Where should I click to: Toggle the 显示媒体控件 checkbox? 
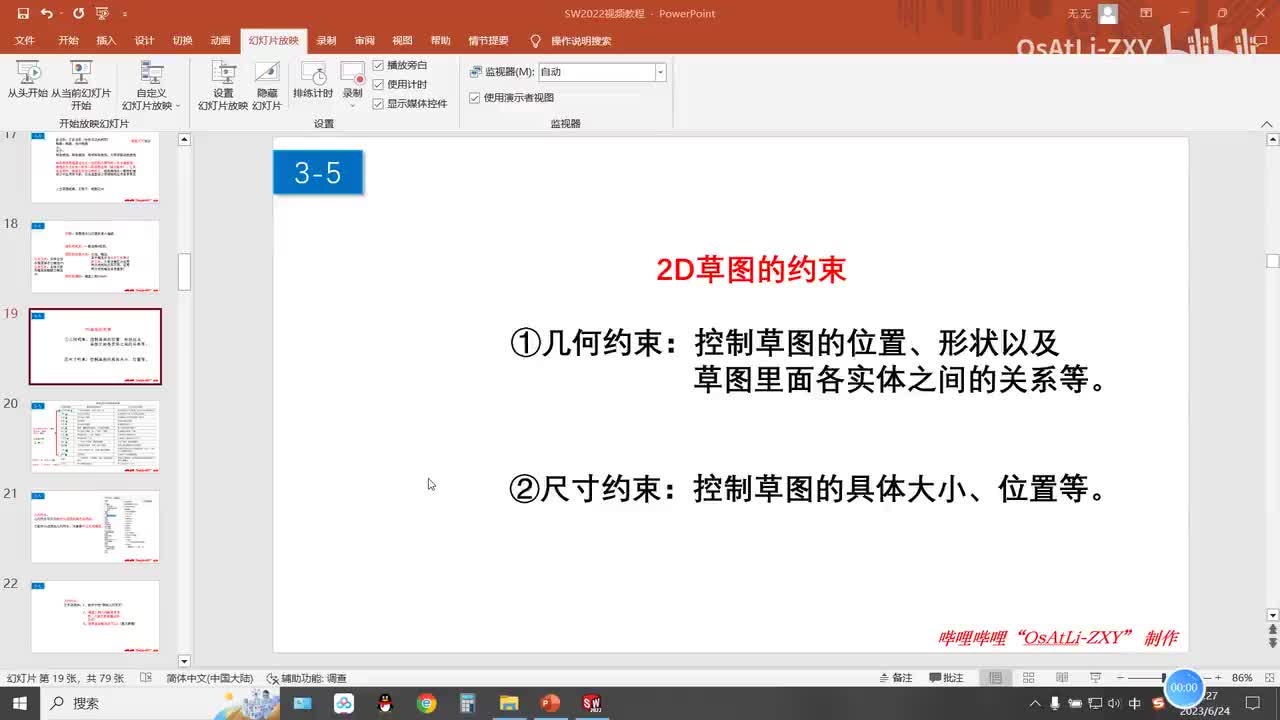[x=378, y=103]
